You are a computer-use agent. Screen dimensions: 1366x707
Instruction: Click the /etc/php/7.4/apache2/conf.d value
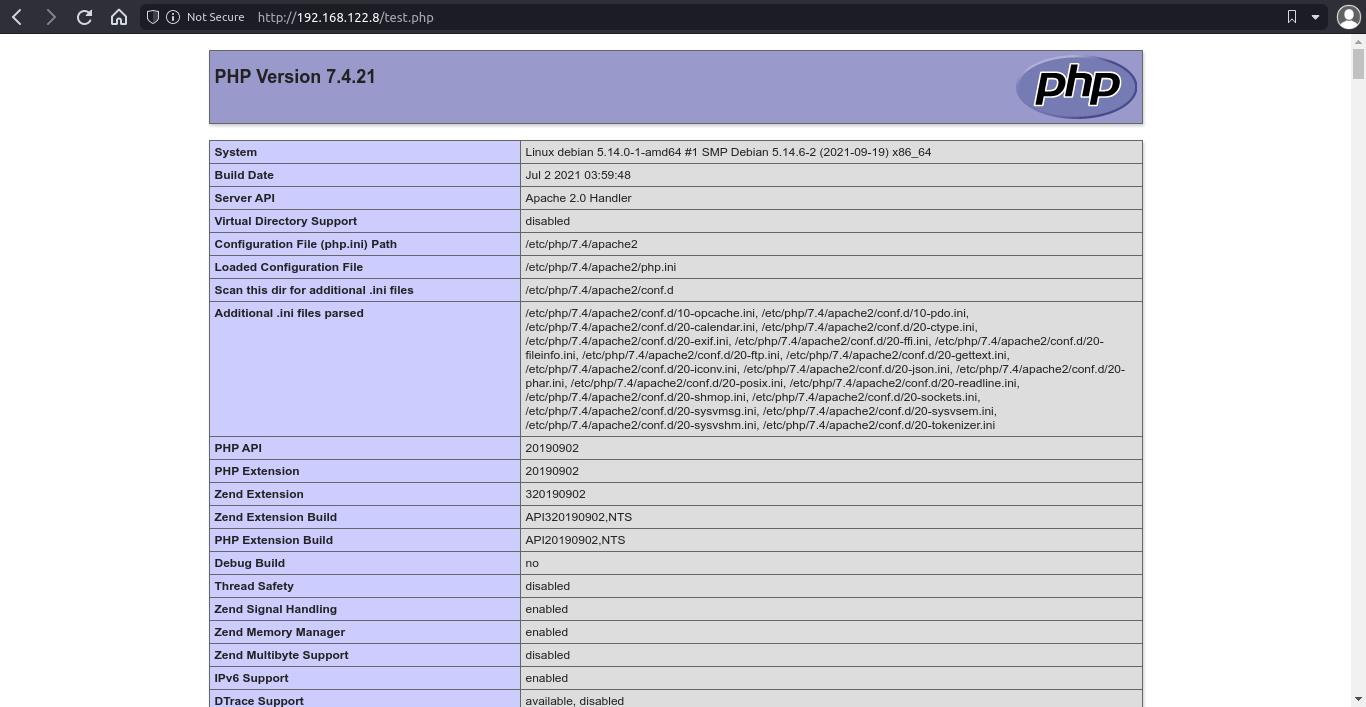pyautogui.click(x=599, y=290)
